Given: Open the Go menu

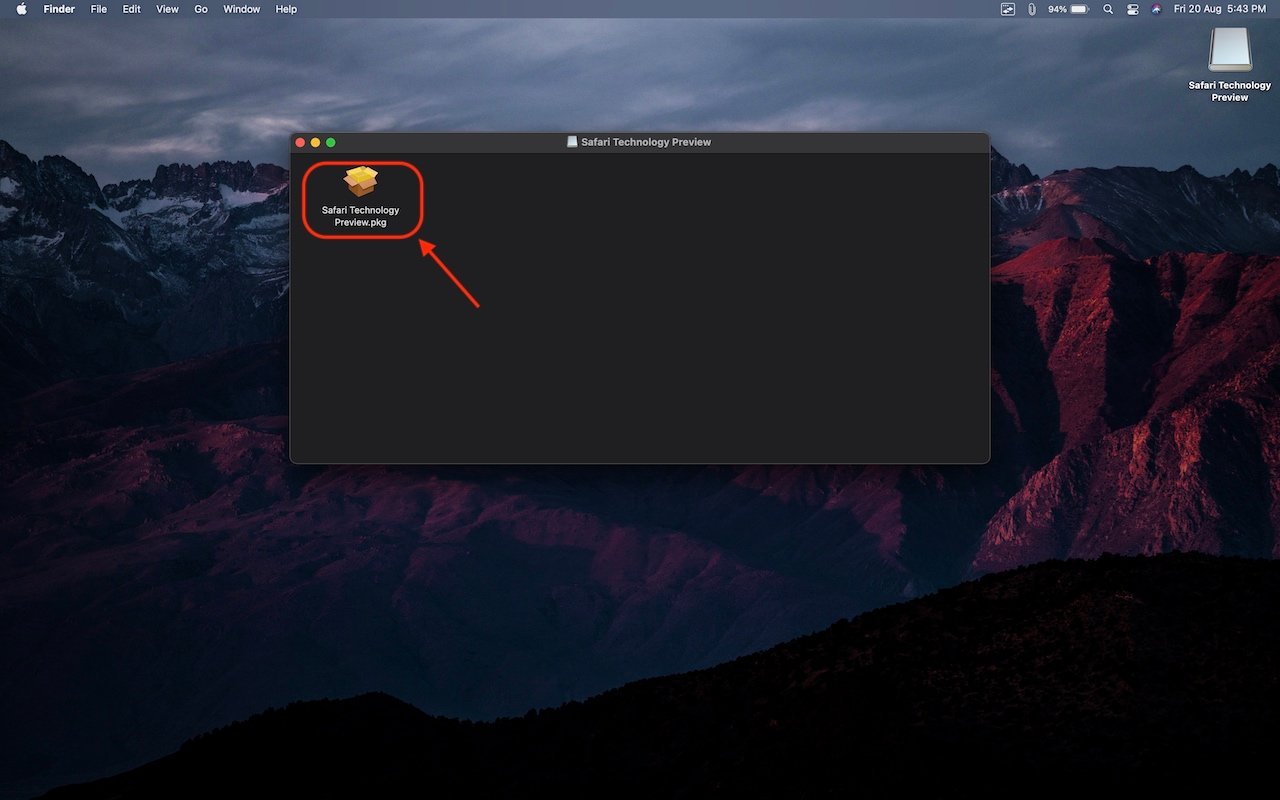Looking at the screenshot, I should click(x=201, y=9).
